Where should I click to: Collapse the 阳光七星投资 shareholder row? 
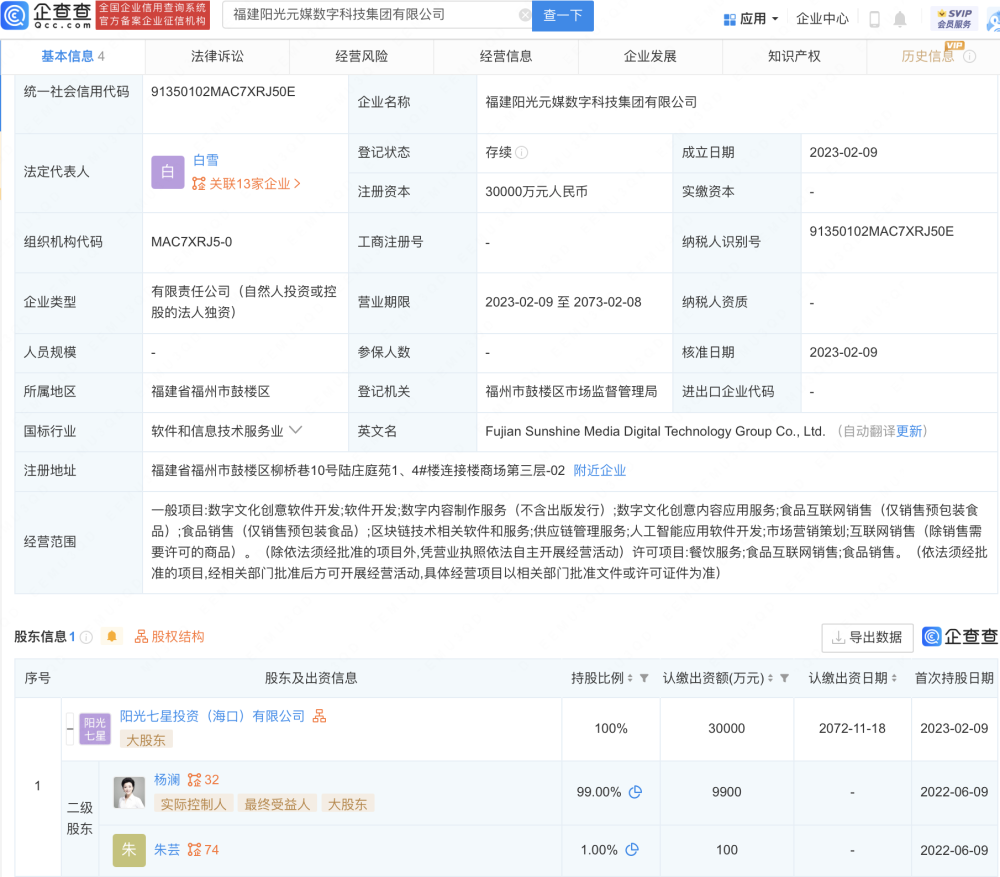coord(70,729)
